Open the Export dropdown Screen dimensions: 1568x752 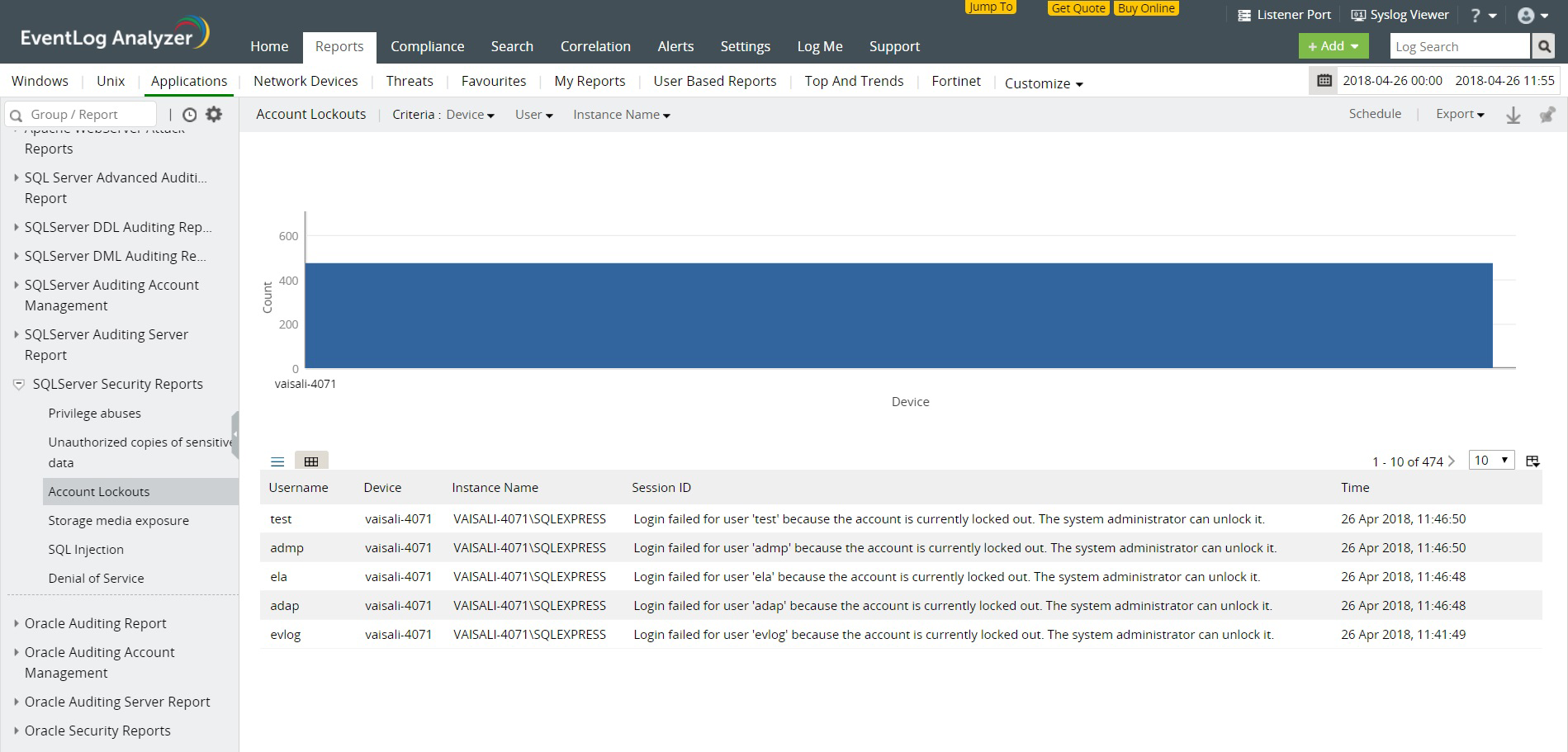(1460, 114)
